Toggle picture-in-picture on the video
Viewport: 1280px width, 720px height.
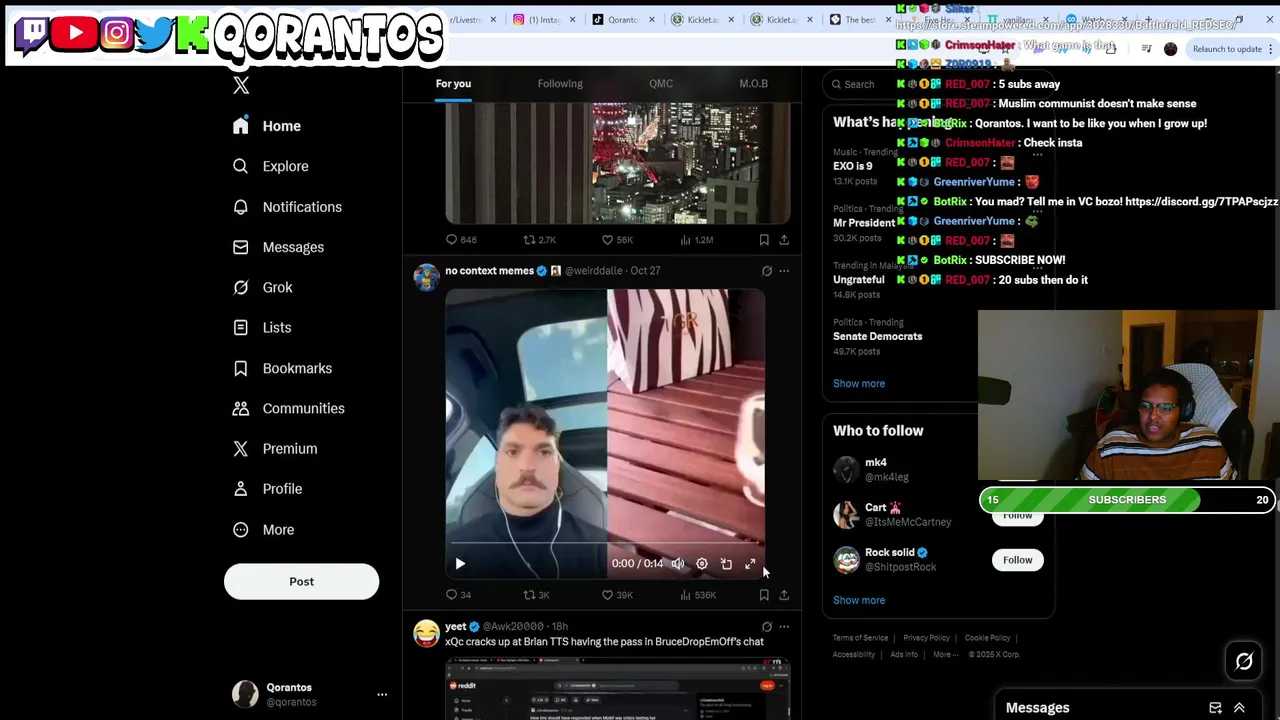click(x=726, y=564)
